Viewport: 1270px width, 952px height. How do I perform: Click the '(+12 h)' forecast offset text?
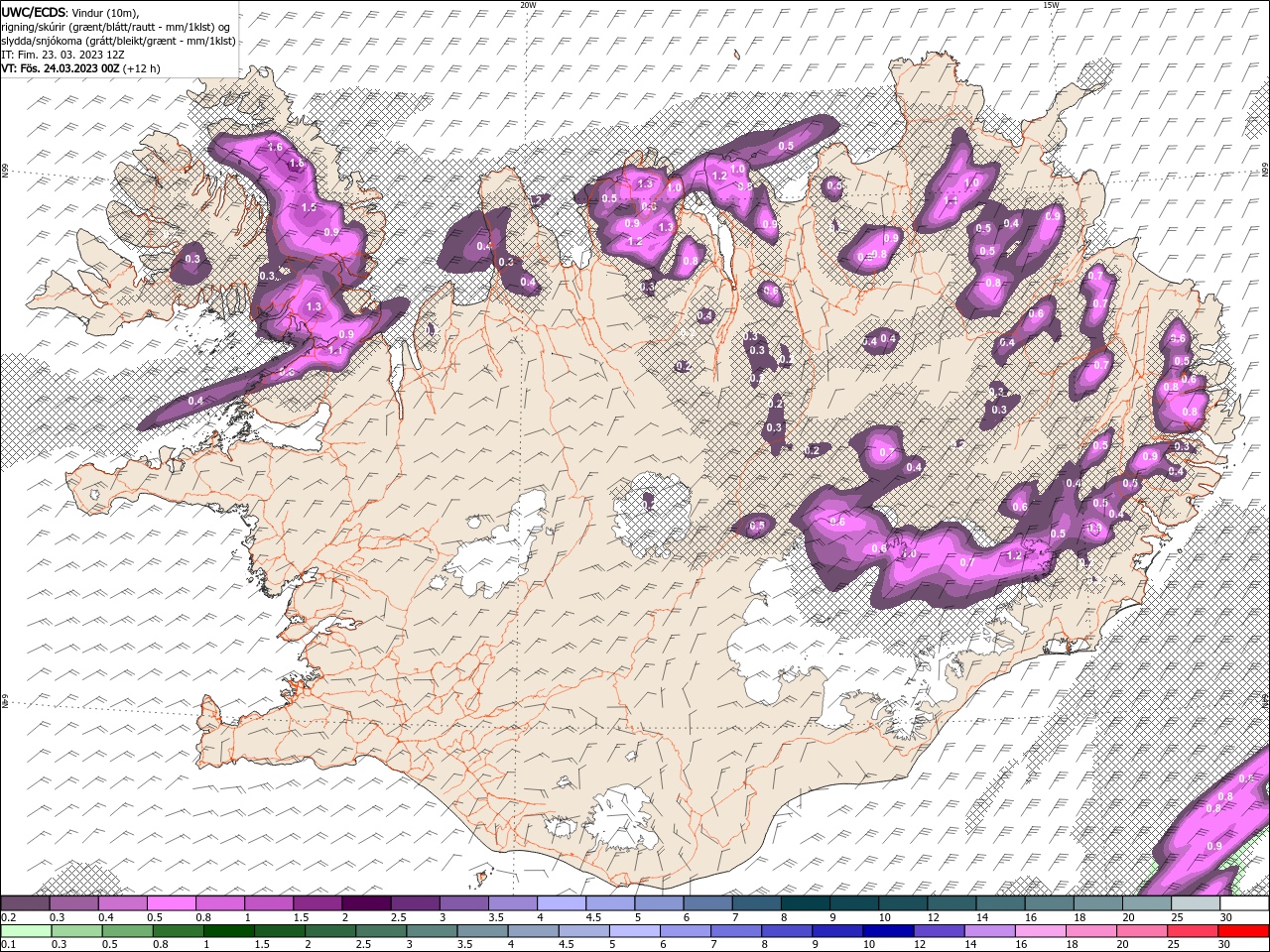tap(142, 68)
